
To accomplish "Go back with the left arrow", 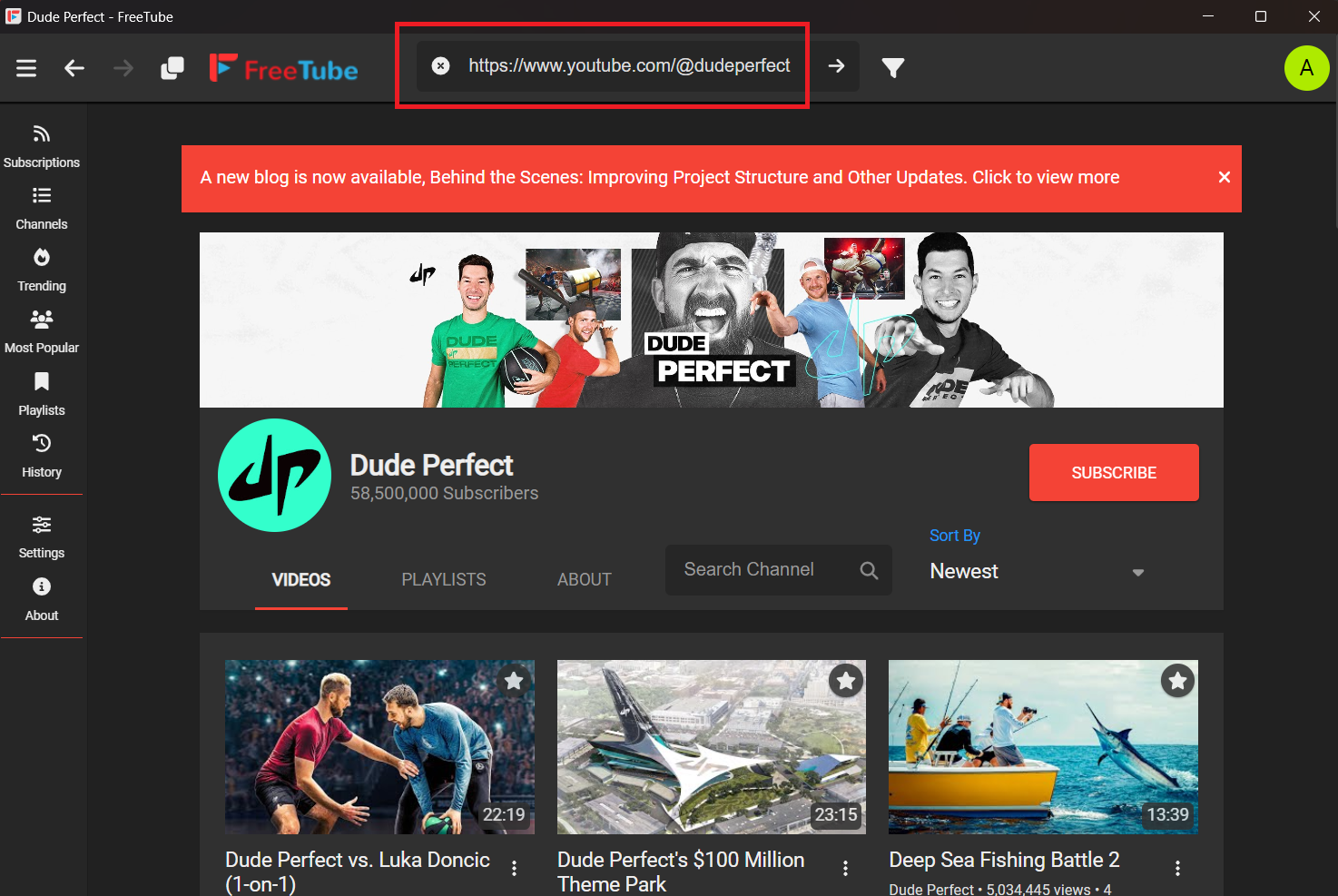I will click(74, 68).
